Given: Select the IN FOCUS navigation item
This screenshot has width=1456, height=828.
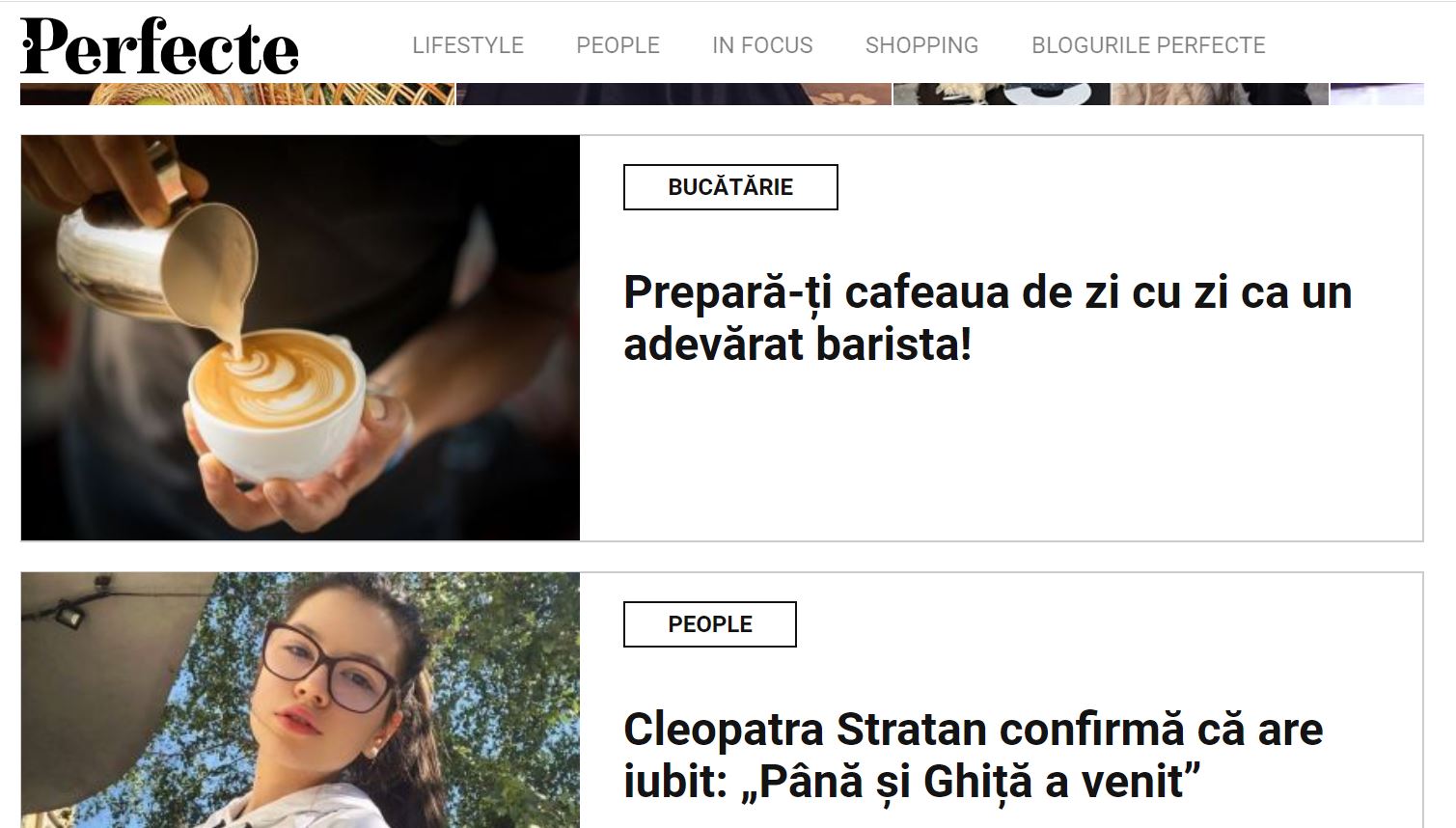Looking at the screenshot, I should click(762, 45).
